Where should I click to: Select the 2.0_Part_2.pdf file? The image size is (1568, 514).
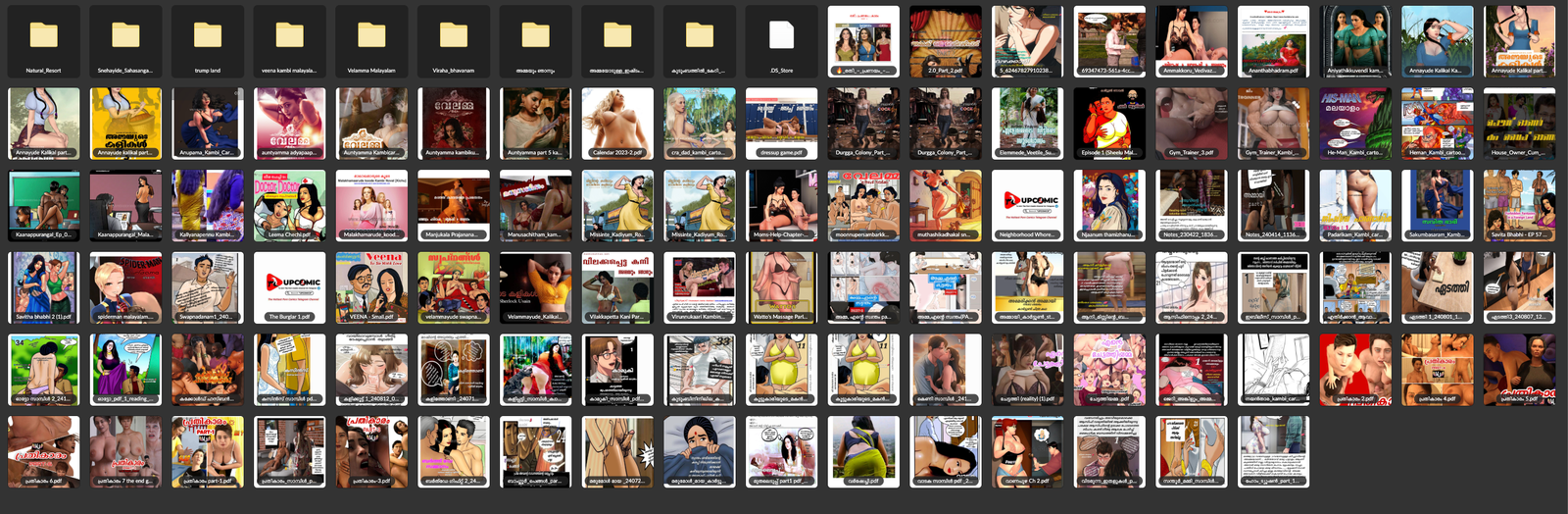pyautogui.click(x=946, y=42)
